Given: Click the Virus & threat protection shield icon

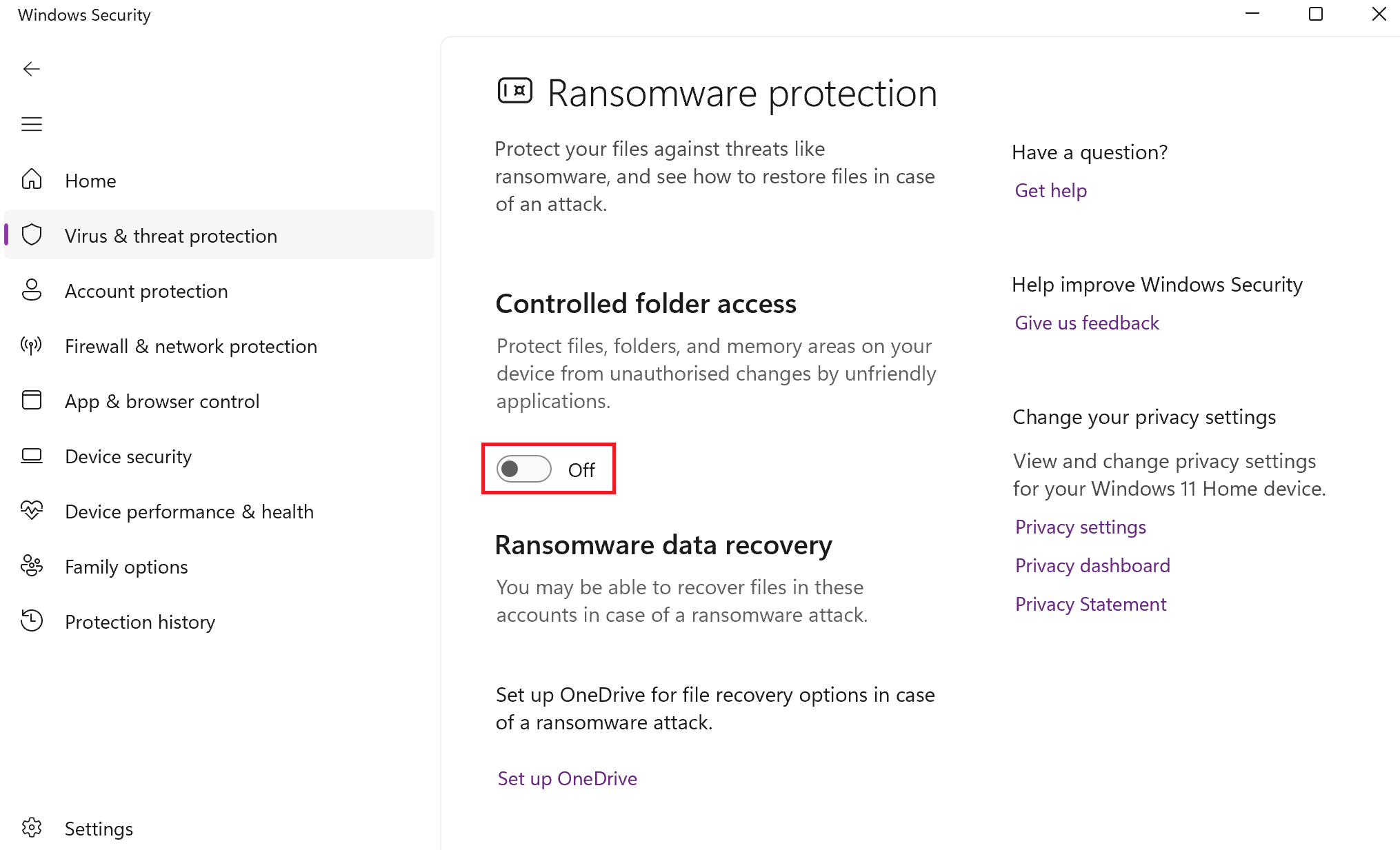Looking at the screenshot, I should 32,235.
